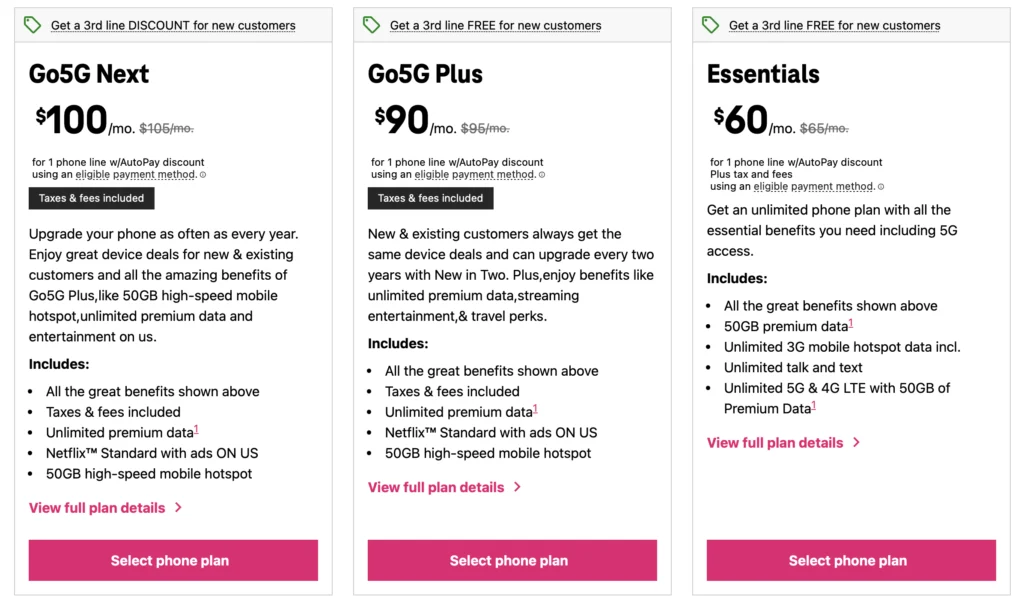Open payment method info icon under Go5G Plus
This screenshot has height=604, width=1024.
click(542, 175)
